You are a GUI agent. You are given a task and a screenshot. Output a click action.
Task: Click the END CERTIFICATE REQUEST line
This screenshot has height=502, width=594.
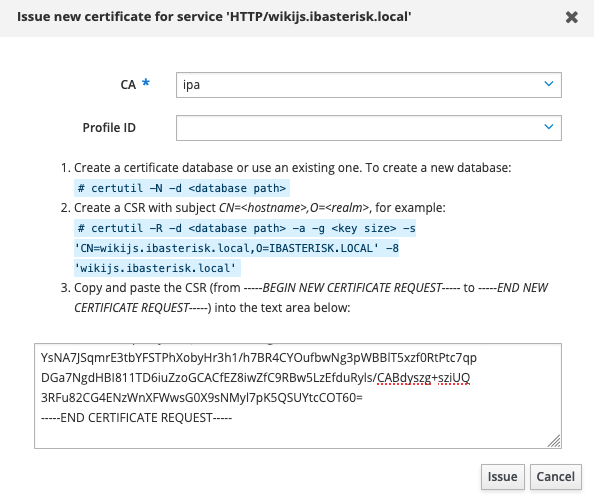point(136,418)
